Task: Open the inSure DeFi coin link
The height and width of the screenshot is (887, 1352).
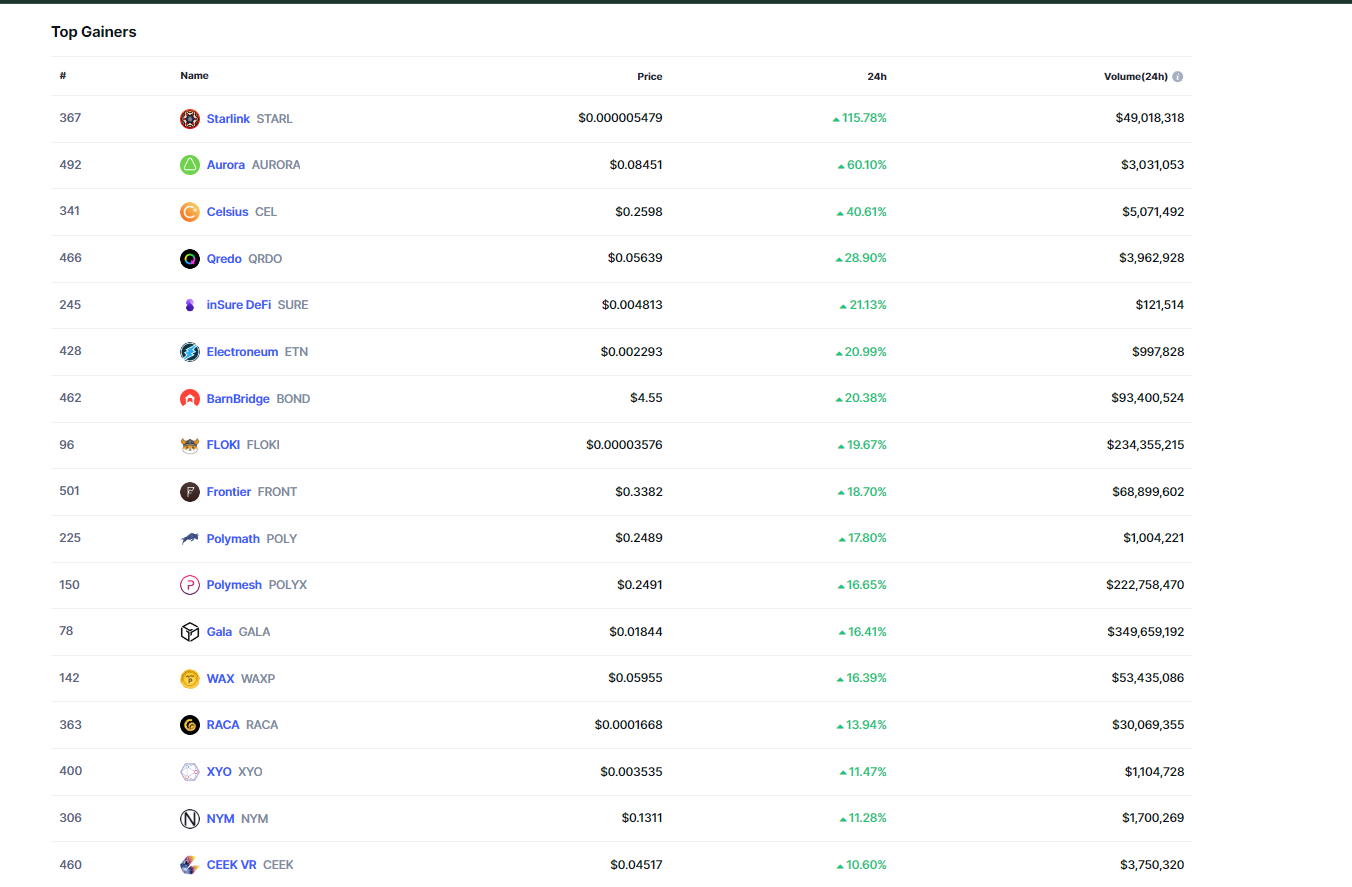Action: tap(238, 305)
